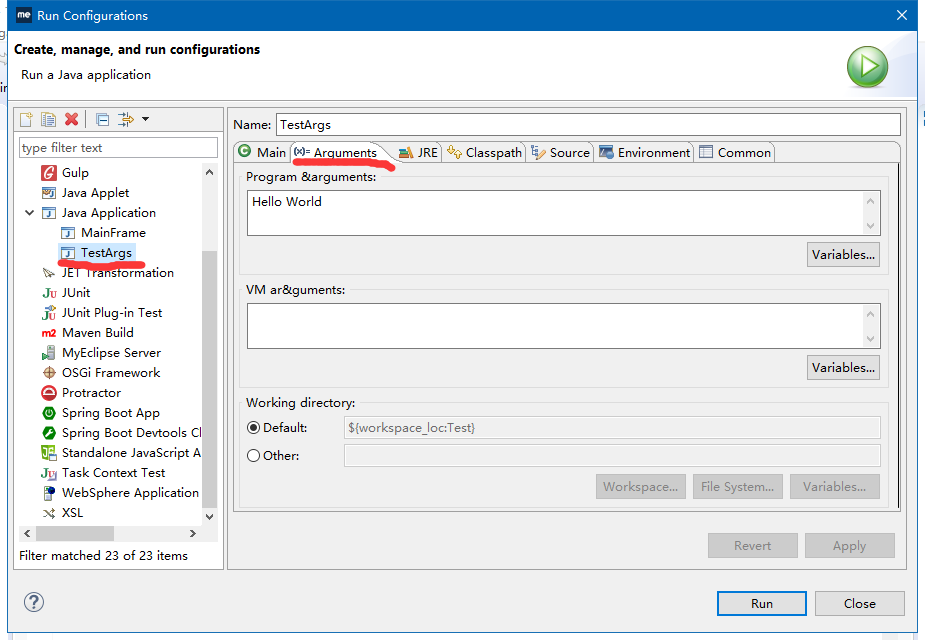925x640 pixels.
Task: Click Variables button under VM arguments
Action: click(843, 367)
